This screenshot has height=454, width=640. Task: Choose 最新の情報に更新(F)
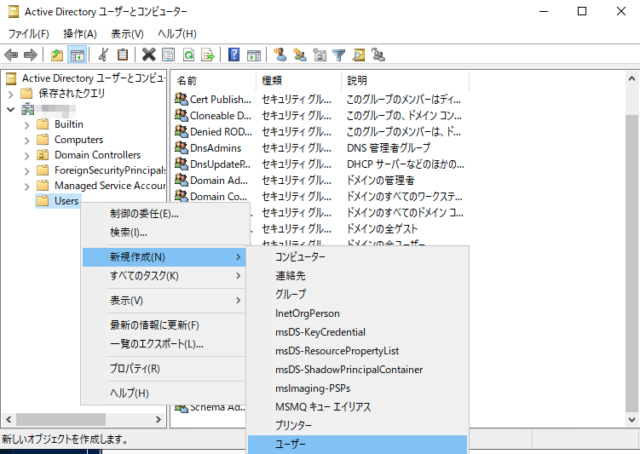(164, 325)
